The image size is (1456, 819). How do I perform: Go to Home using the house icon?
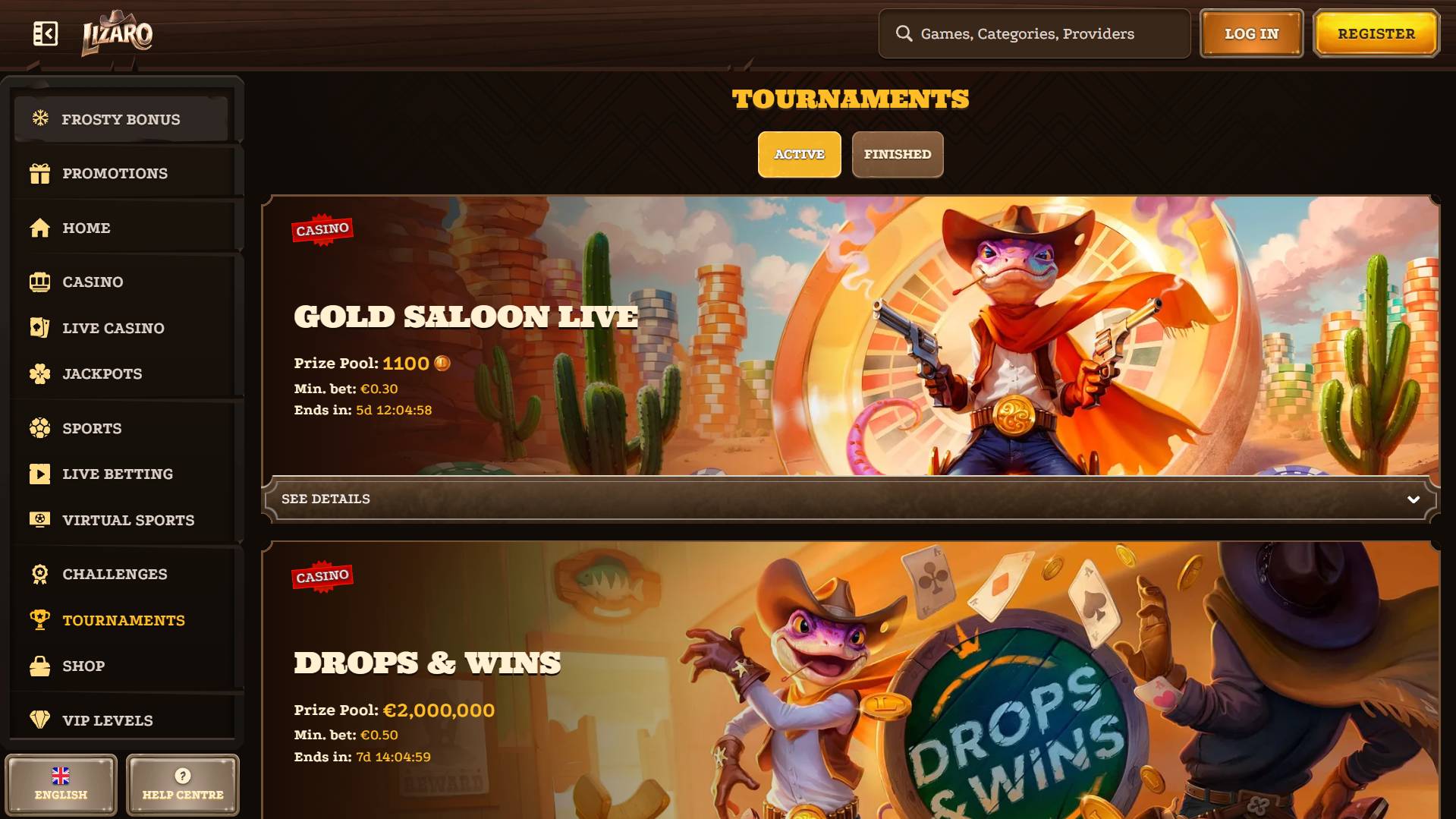pos(39,228)
